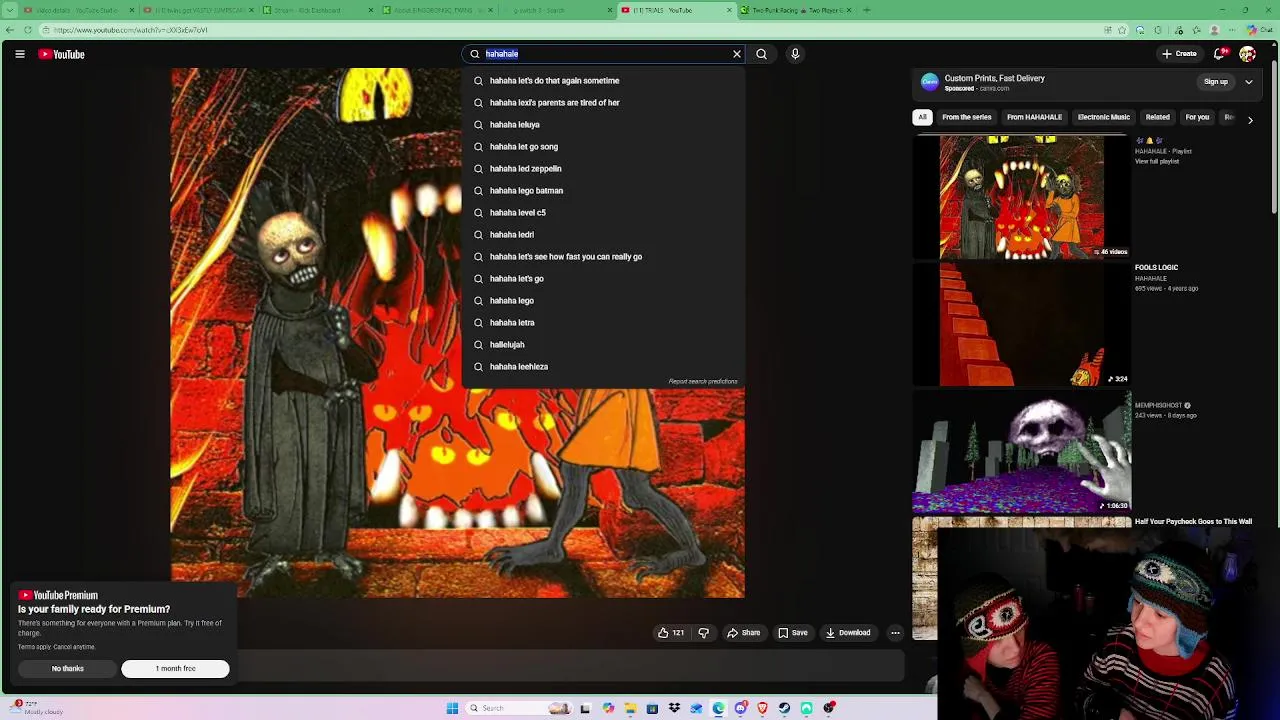The height and width of the screenshot is (720, 1280).
Task: Open Dropbox from the taskbar
Action: [674, 708]
